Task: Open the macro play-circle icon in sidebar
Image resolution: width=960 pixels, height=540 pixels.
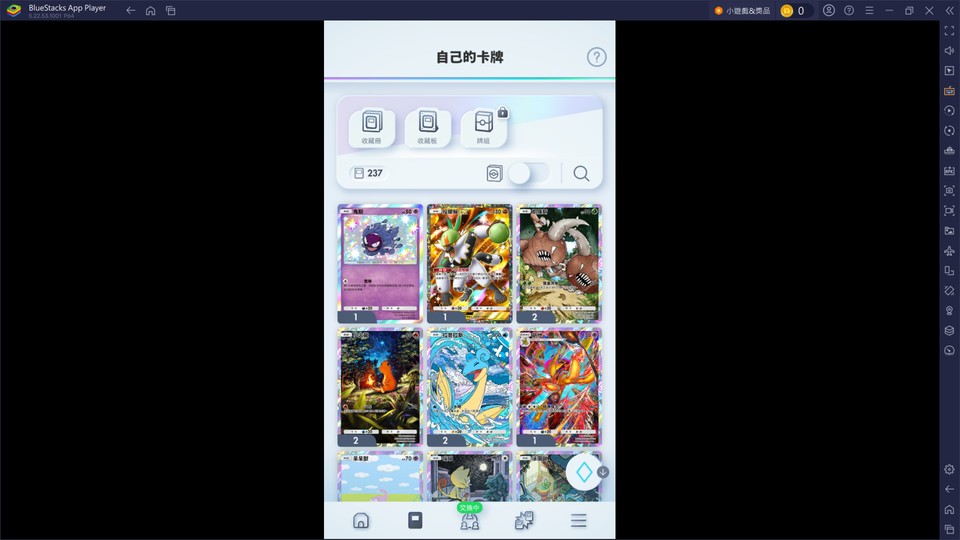Action: pyautogui.click(x=949, y=111)
